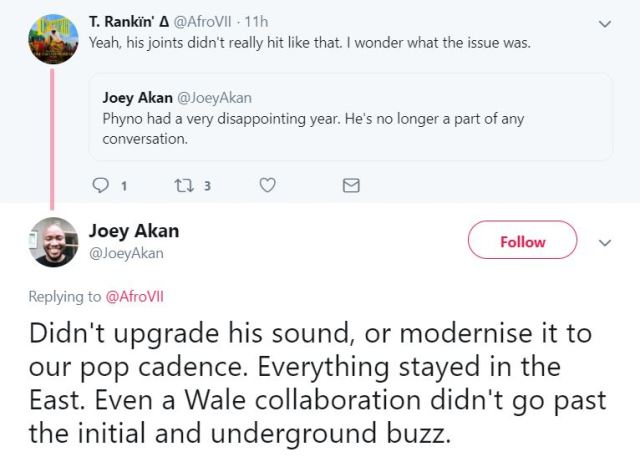Image resolution: width=640 pixels, height=462 pixels.
Task: Like T. Rankin's tweet with the heart
Action: [x=267, y=185]
